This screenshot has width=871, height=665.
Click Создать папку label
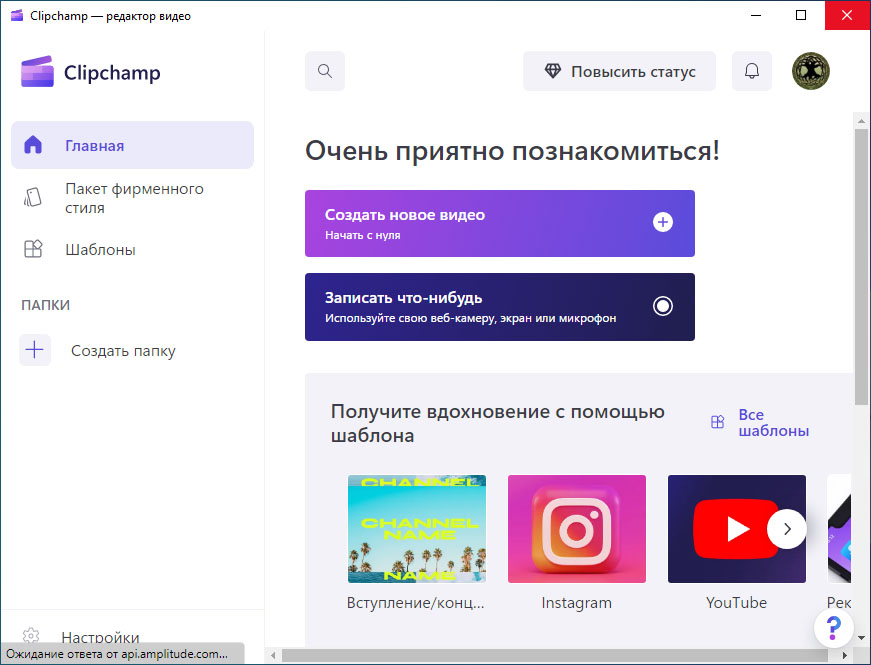pos(123,351)
